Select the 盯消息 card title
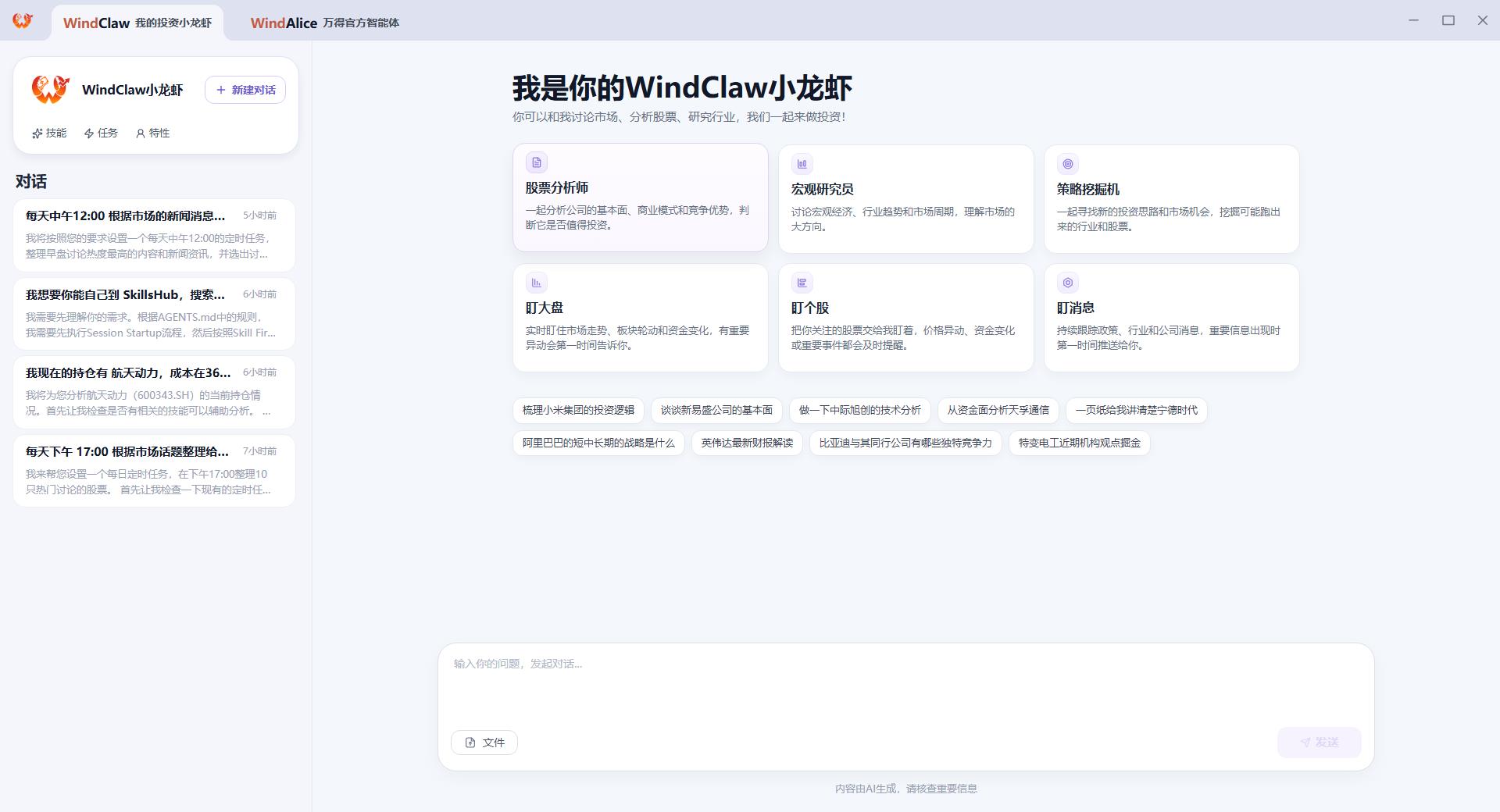This screenshot has height=812, width=1500. (x=1076, y=308)
